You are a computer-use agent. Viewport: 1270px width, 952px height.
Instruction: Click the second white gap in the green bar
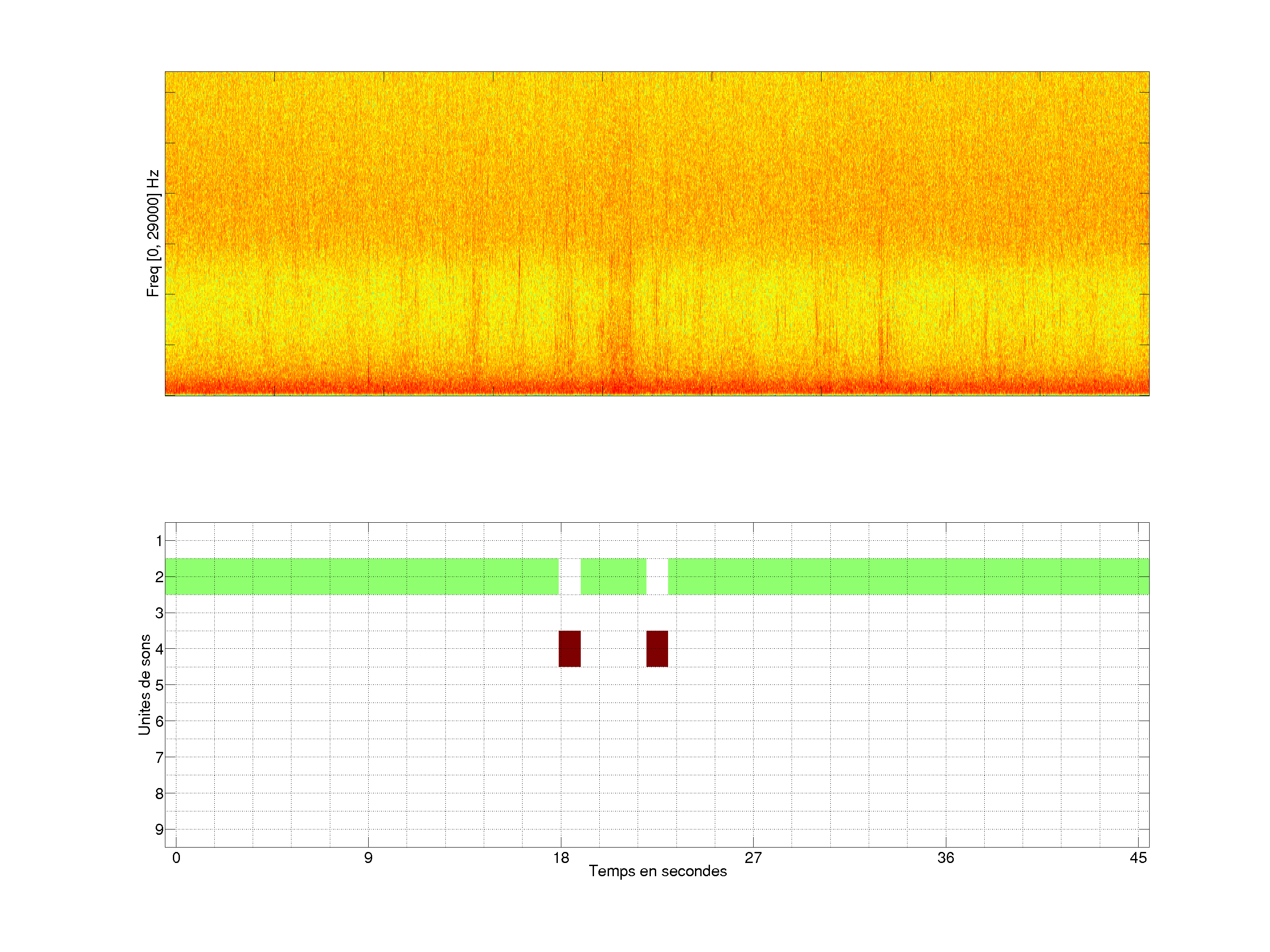[x=657, y=576]
